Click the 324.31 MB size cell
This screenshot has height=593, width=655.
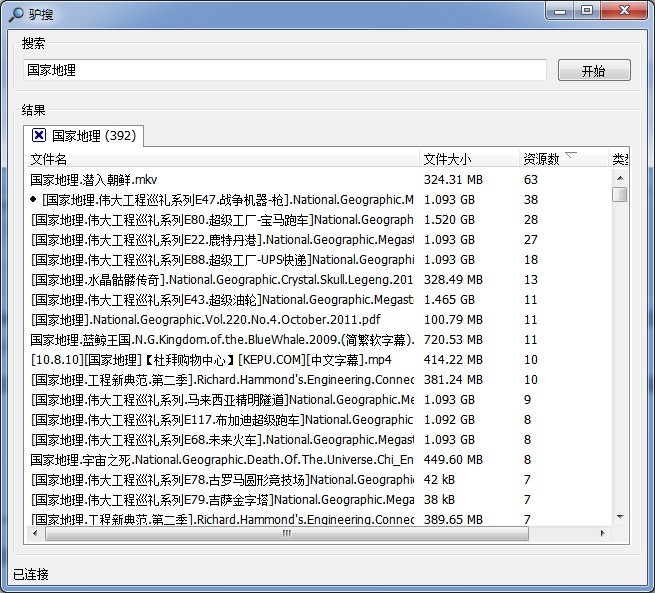pyautogui.click(x=453, y=180)
